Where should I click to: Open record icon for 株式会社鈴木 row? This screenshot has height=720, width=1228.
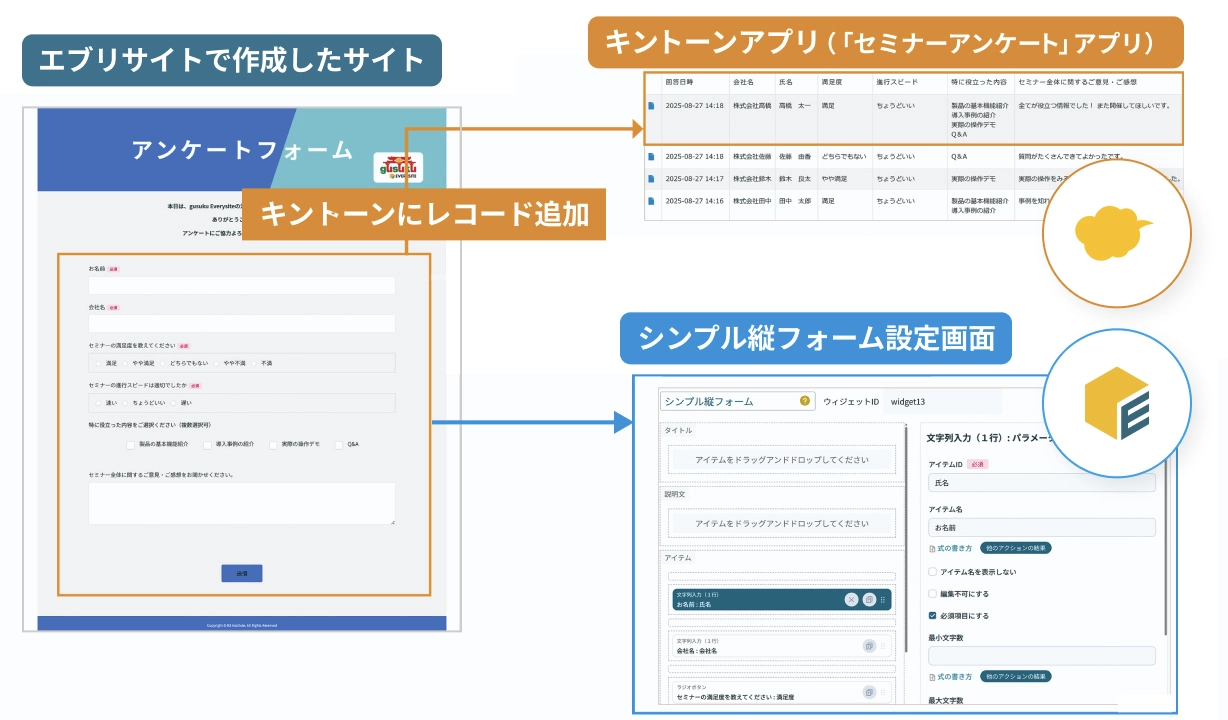point(651,179)
